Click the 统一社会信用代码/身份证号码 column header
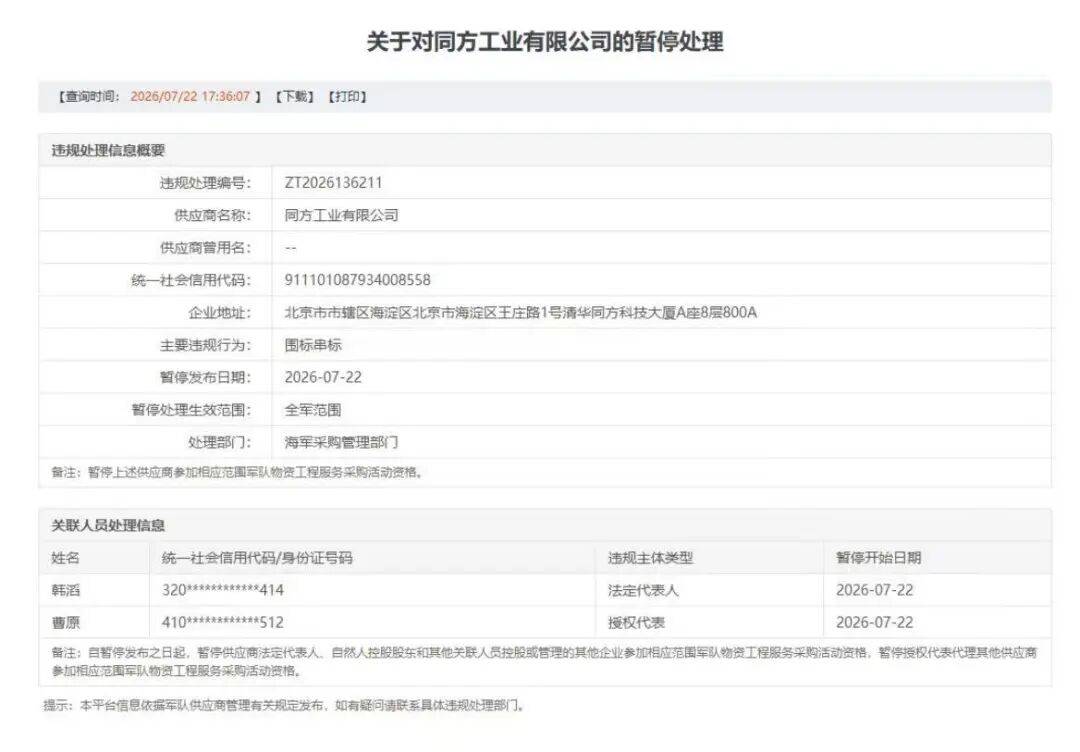 (x=257, y=558)
